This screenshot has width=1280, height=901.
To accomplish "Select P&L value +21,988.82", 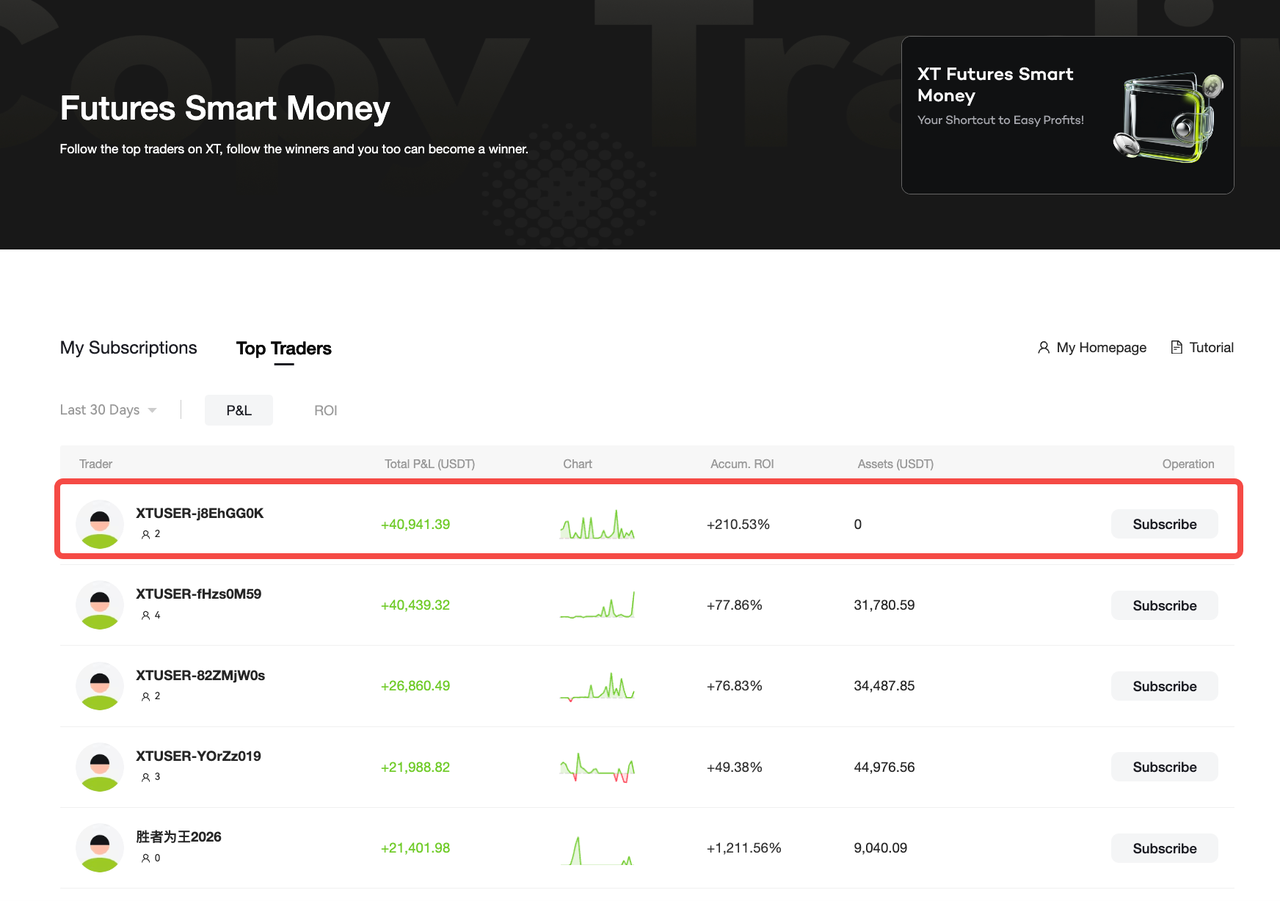I will pos(415,767).
